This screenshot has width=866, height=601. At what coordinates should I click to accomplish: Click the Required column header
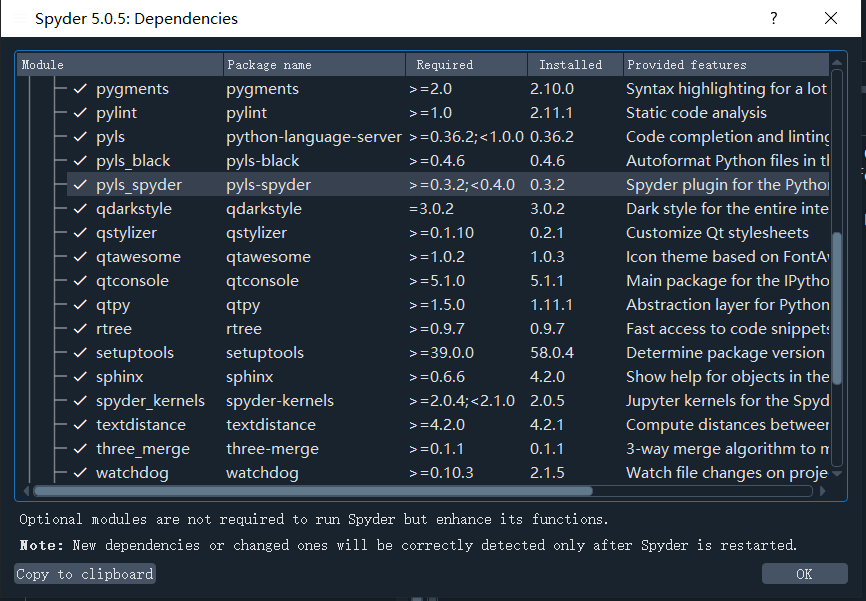coord(467,65)
